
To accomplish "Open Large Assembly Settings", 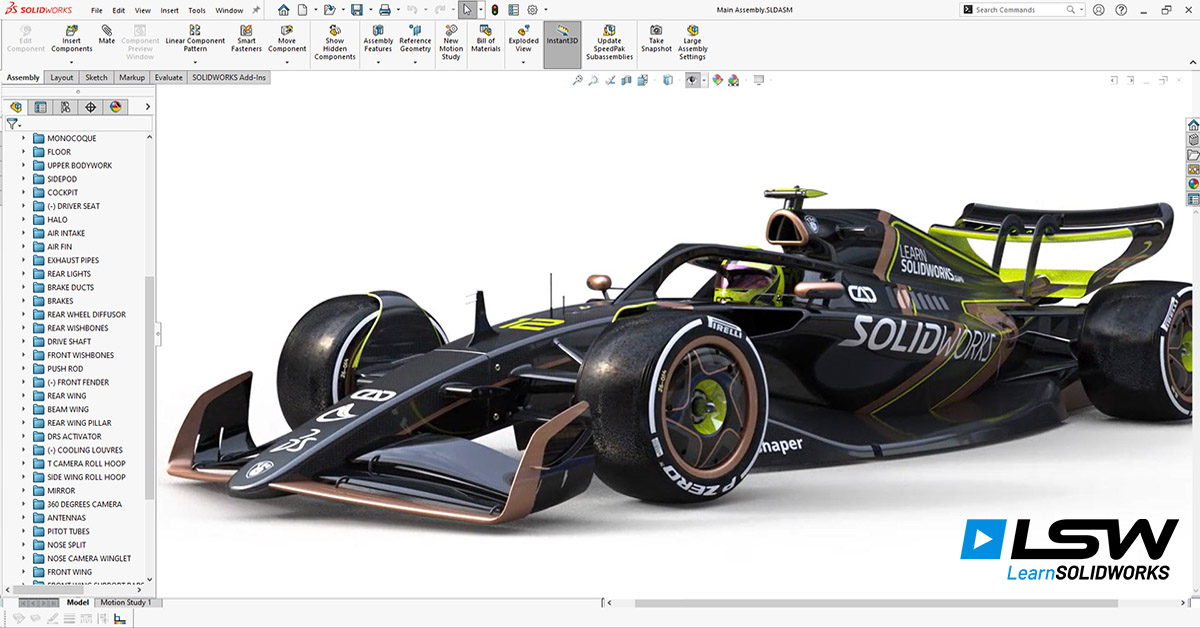I will (692, 30).
